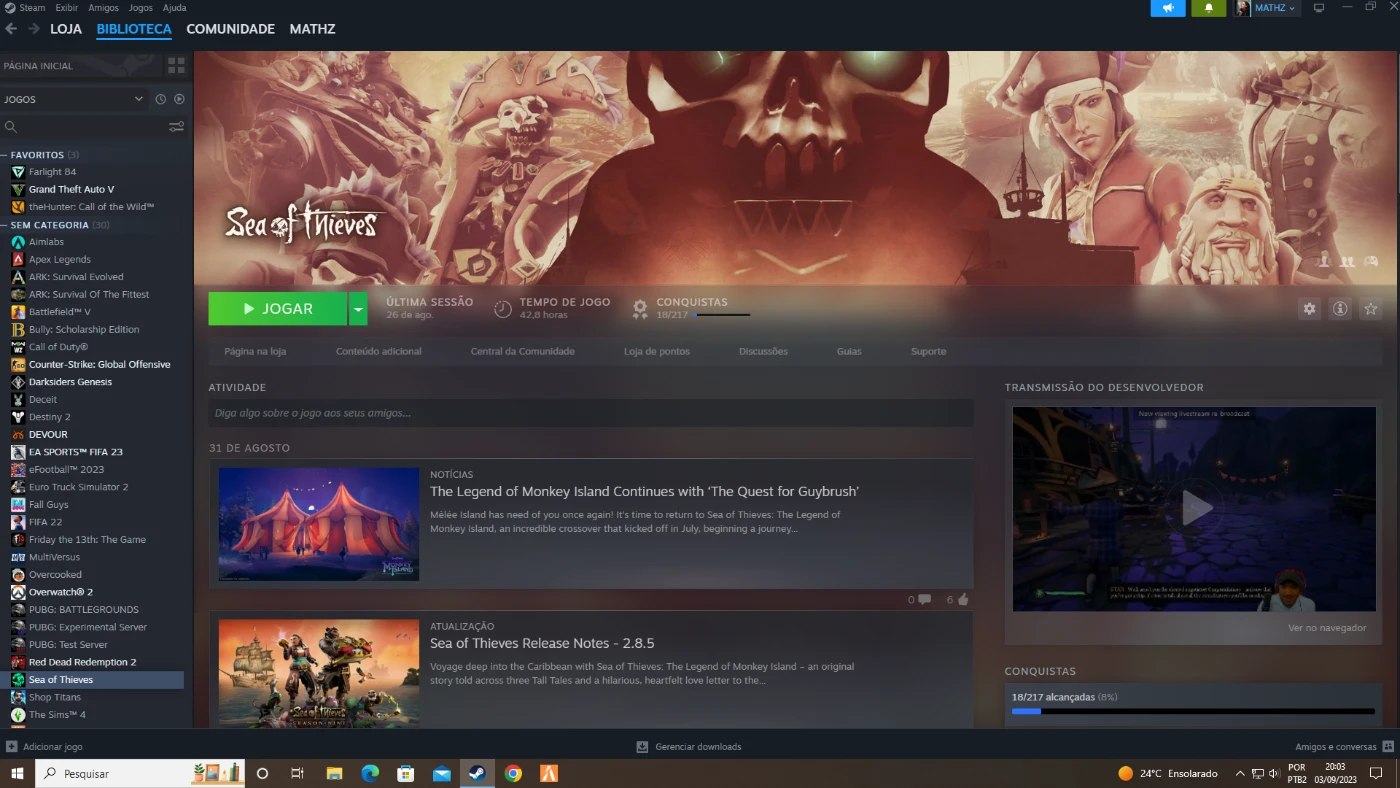Add Sea of Thieves to favorites star
The height and width of the screenshot is (788, 1400).
point(1371,309)
